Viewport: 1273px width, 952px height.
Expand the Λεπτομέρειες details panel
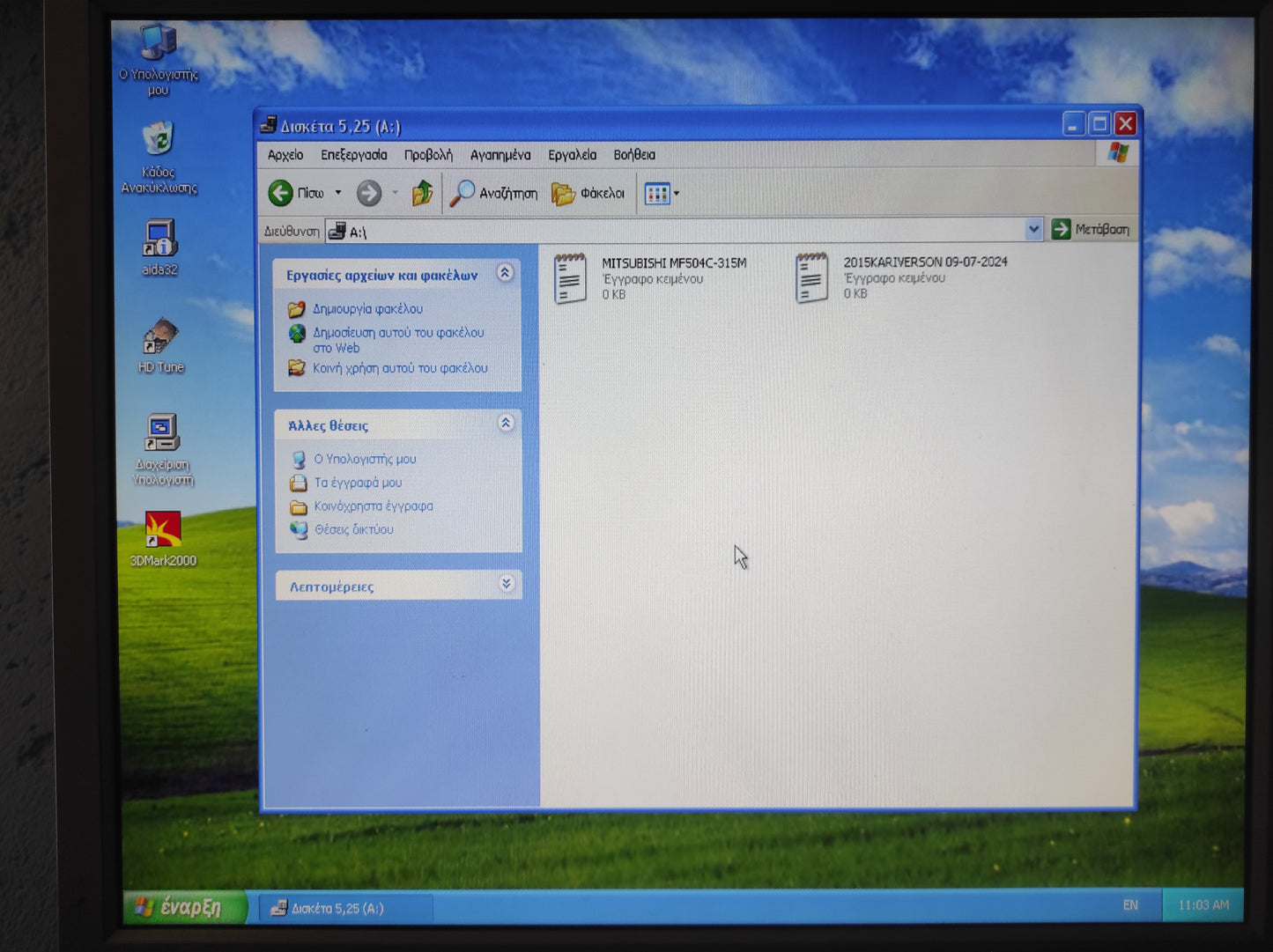tap(506, 584)
